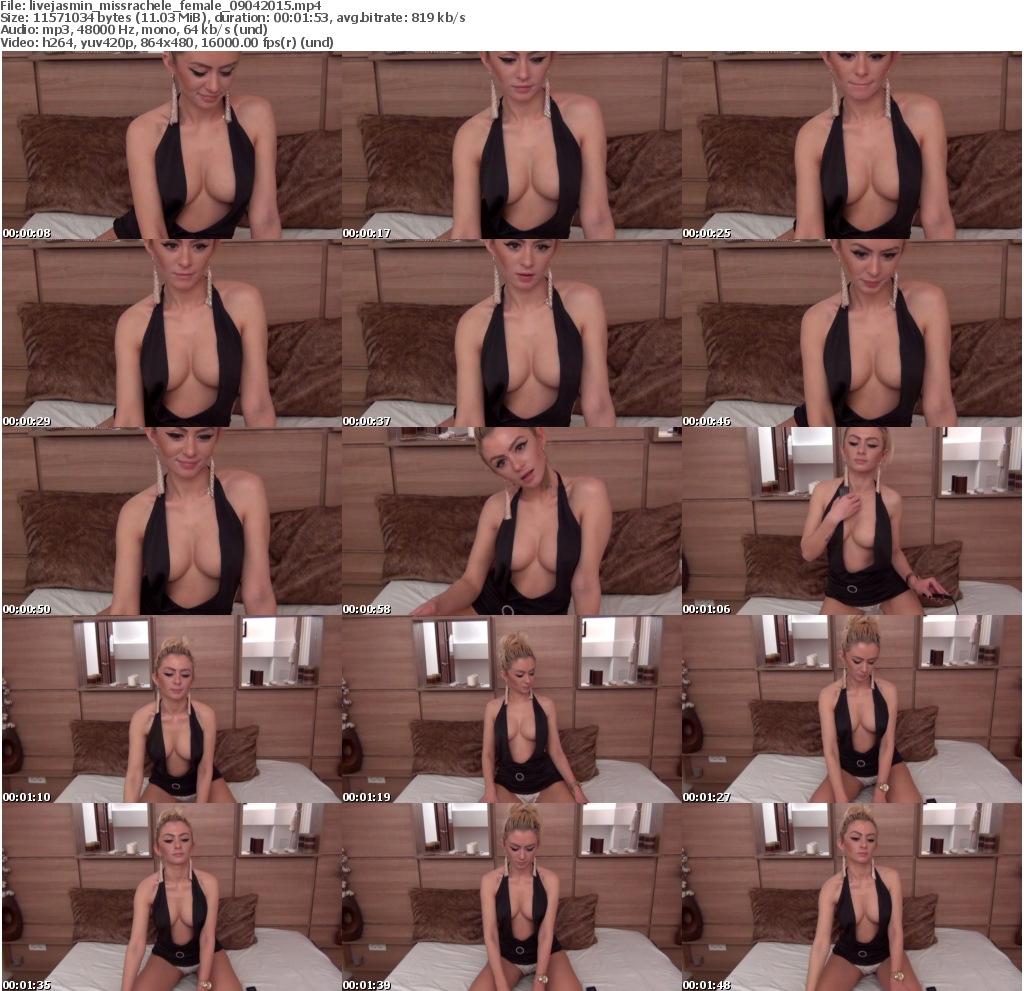The height and width of the screenshot is (991, 1024).
Task: Open the thumbnail stamped 00:01:06
Action: [852, 521]
